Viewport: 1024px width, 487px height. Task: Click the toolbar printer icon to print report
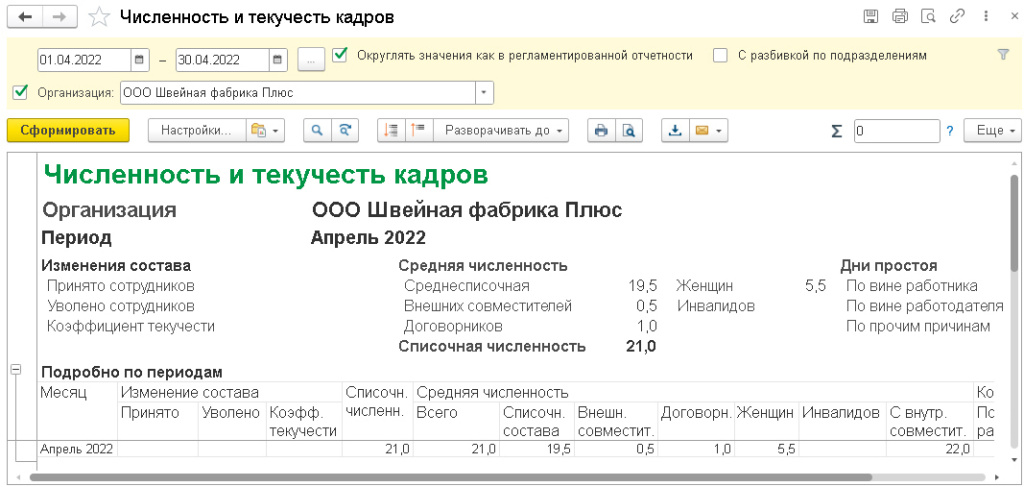point(600,131)
